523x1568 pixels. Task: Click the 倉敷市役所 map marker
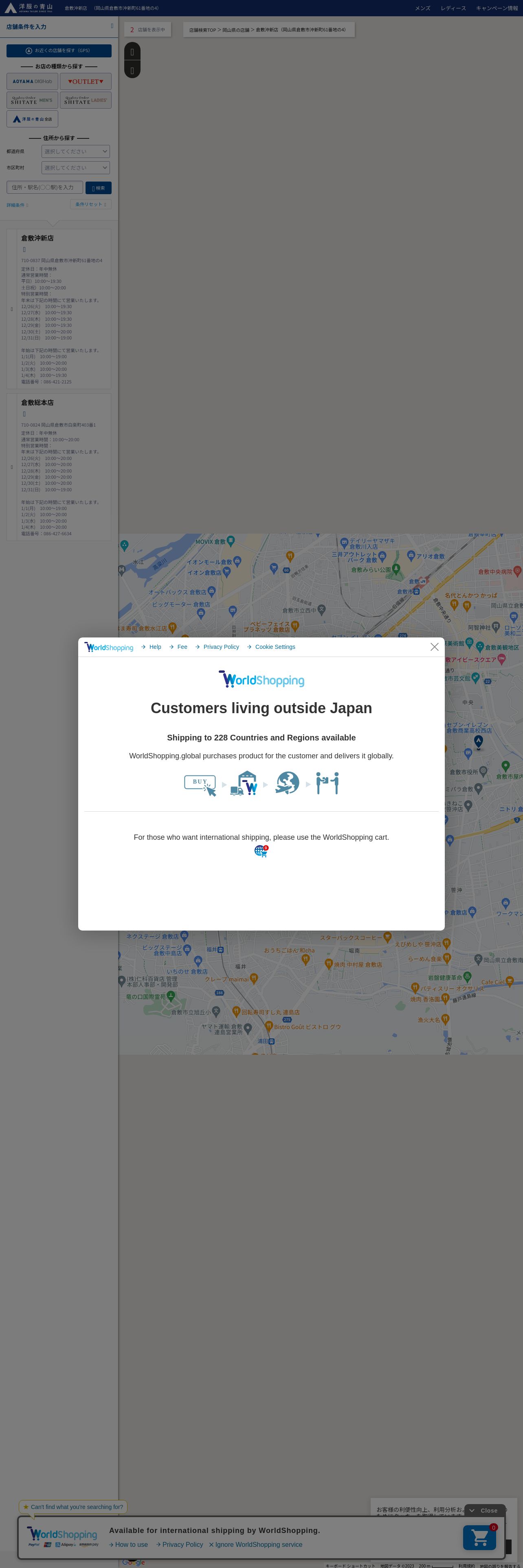[483, 771]
